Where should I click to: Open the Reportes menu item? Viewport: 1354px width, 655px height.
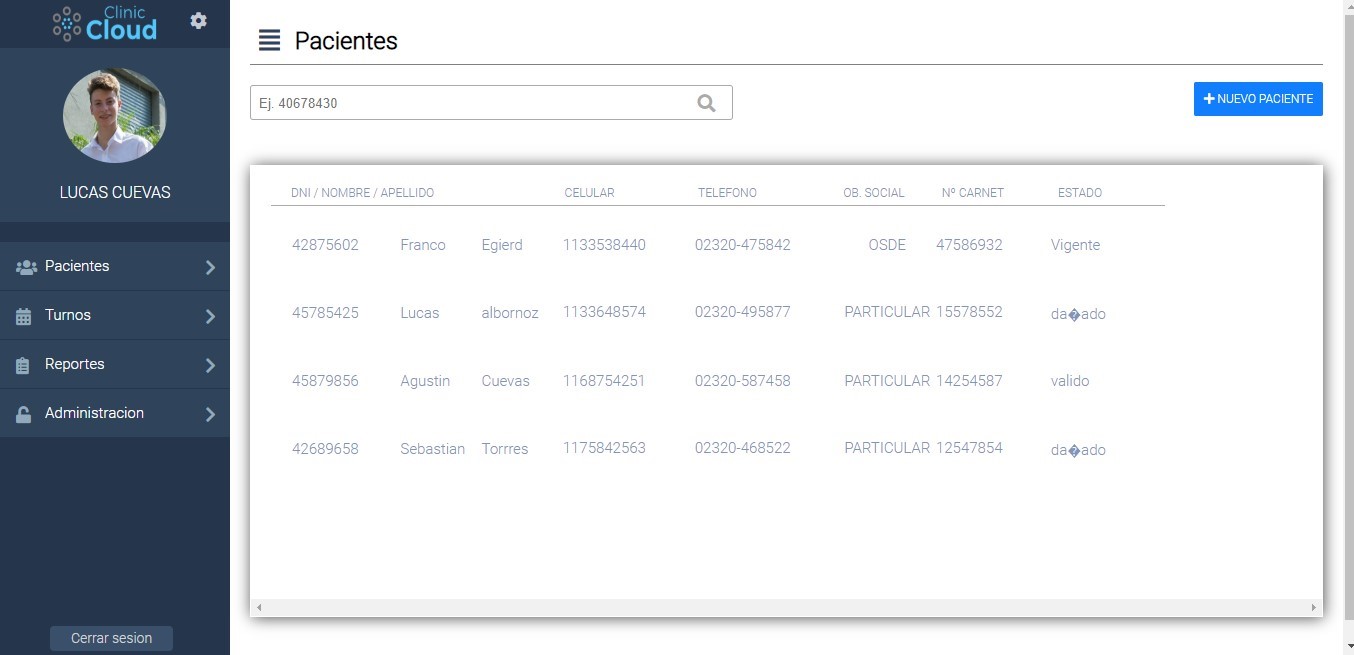coord(115,364)
